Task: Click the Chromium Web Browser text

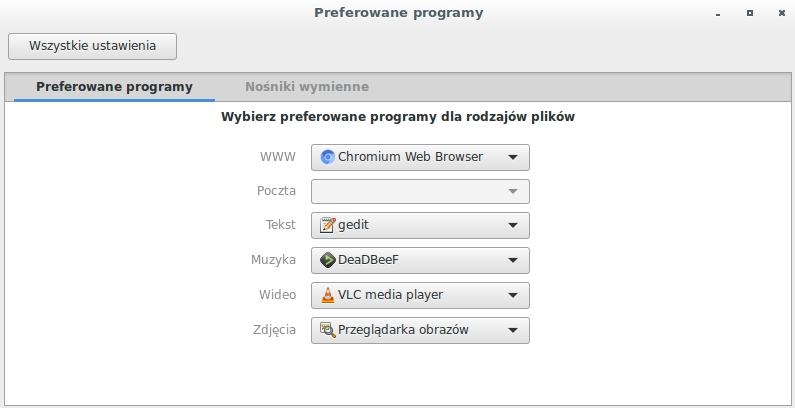Action: click(410, 157)
